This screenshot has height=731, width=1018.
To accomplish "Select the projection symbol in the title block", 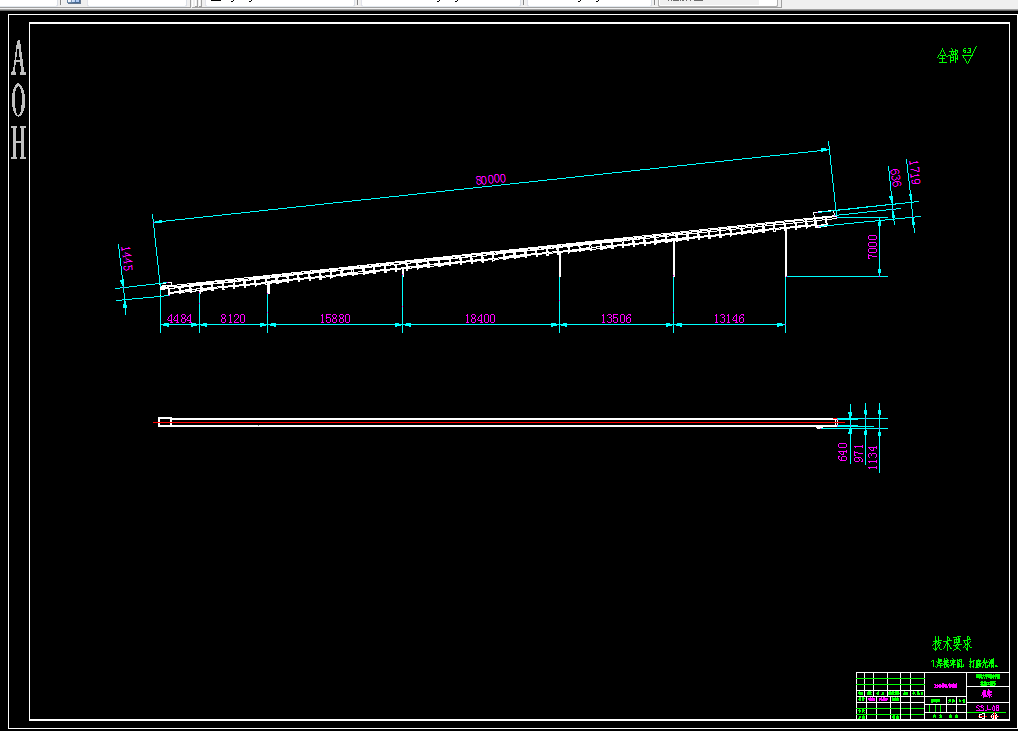I will click(x=988, y=716).
